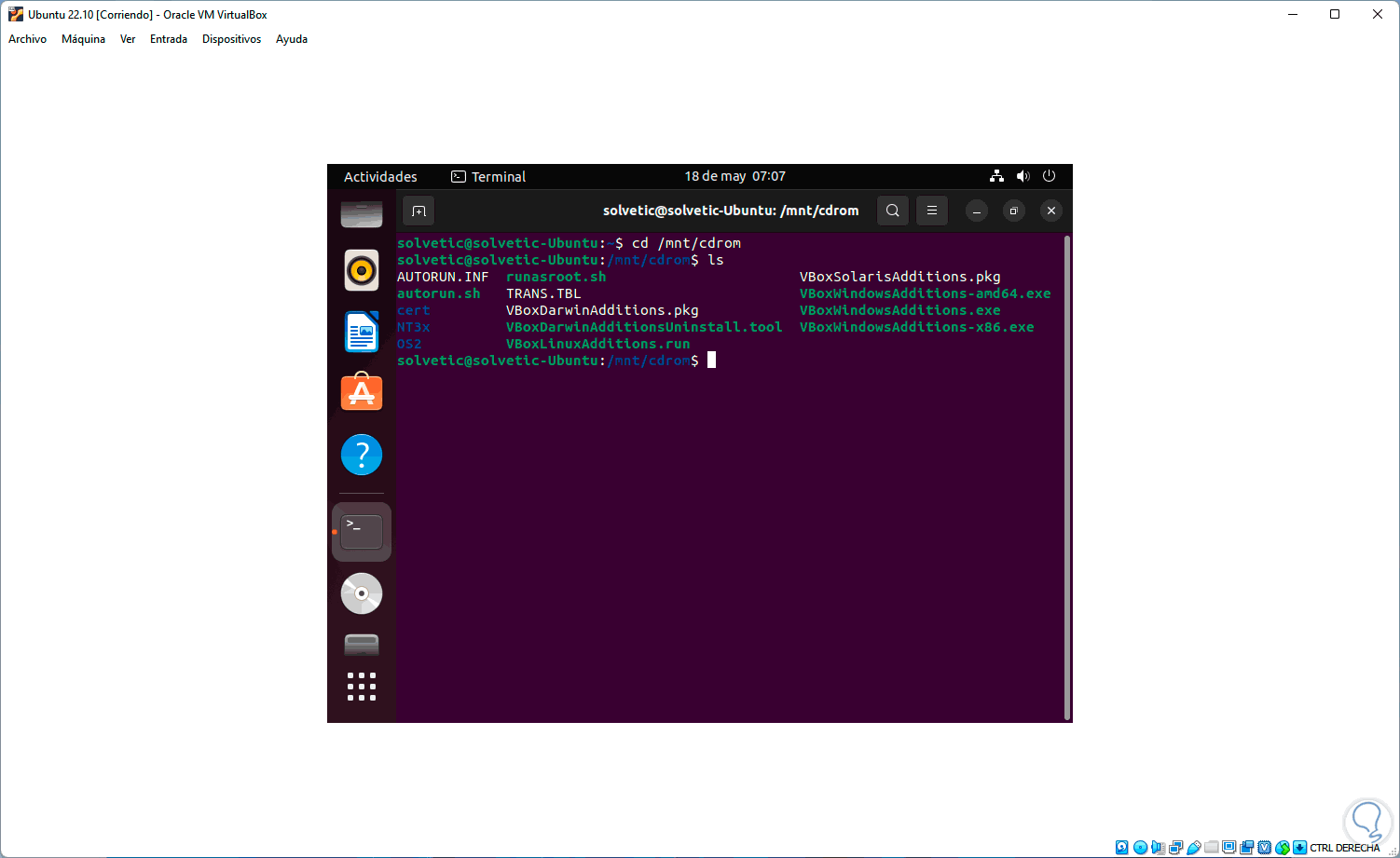Click the shared folders status bar icon
1400x858 pixels.
1211,848
